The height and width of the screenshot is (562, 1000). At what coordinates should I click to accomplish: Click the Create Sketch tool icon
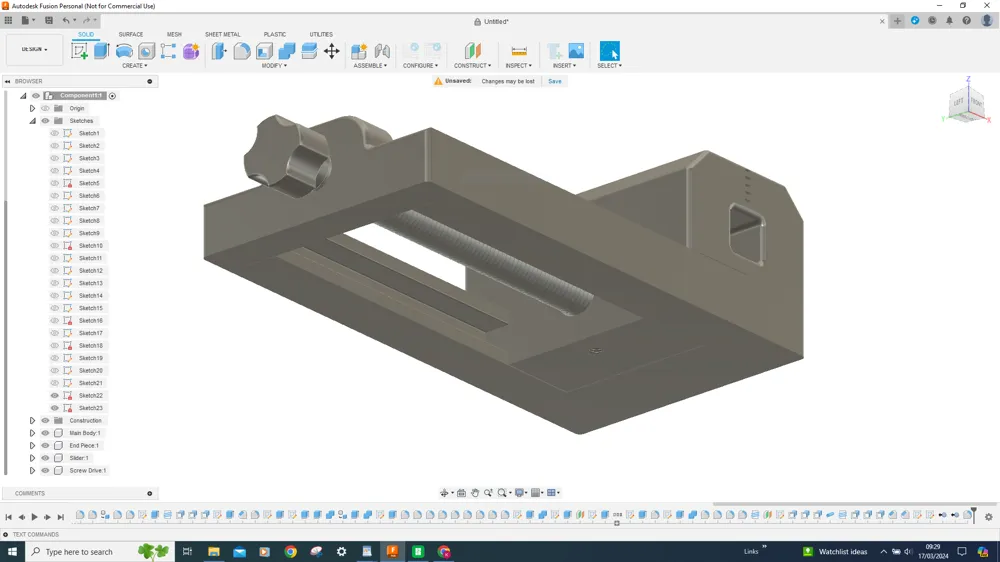point(80,51)
